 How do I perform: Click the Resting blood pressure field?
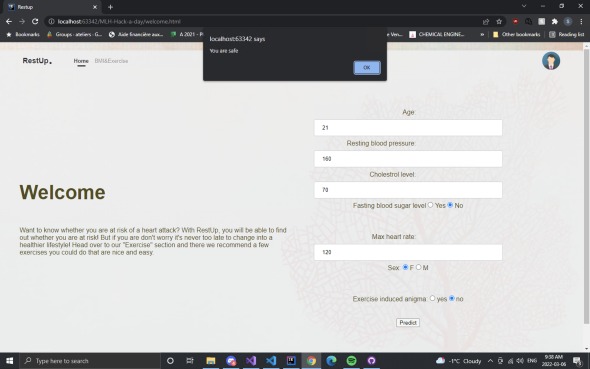(x=408, y=159)
